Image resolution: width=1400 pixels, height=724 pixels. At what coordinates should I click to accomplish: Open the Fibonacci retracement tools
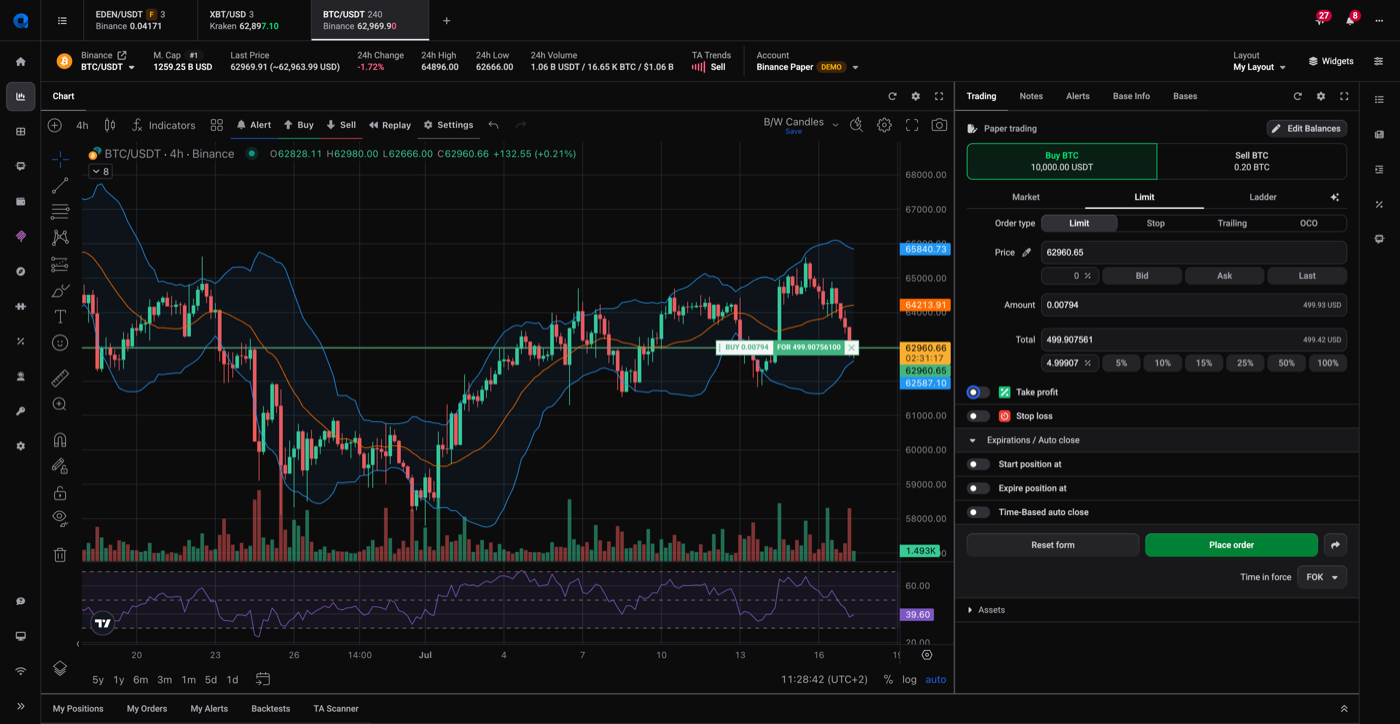tap(60, 212)
